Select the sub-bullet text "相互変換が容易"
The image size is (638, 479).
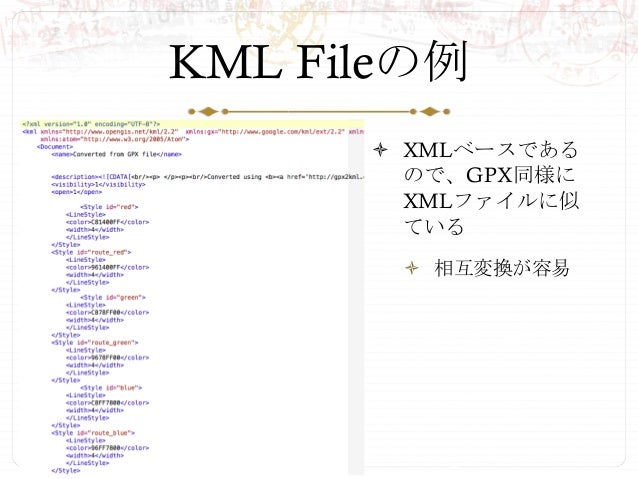(502, 269)
